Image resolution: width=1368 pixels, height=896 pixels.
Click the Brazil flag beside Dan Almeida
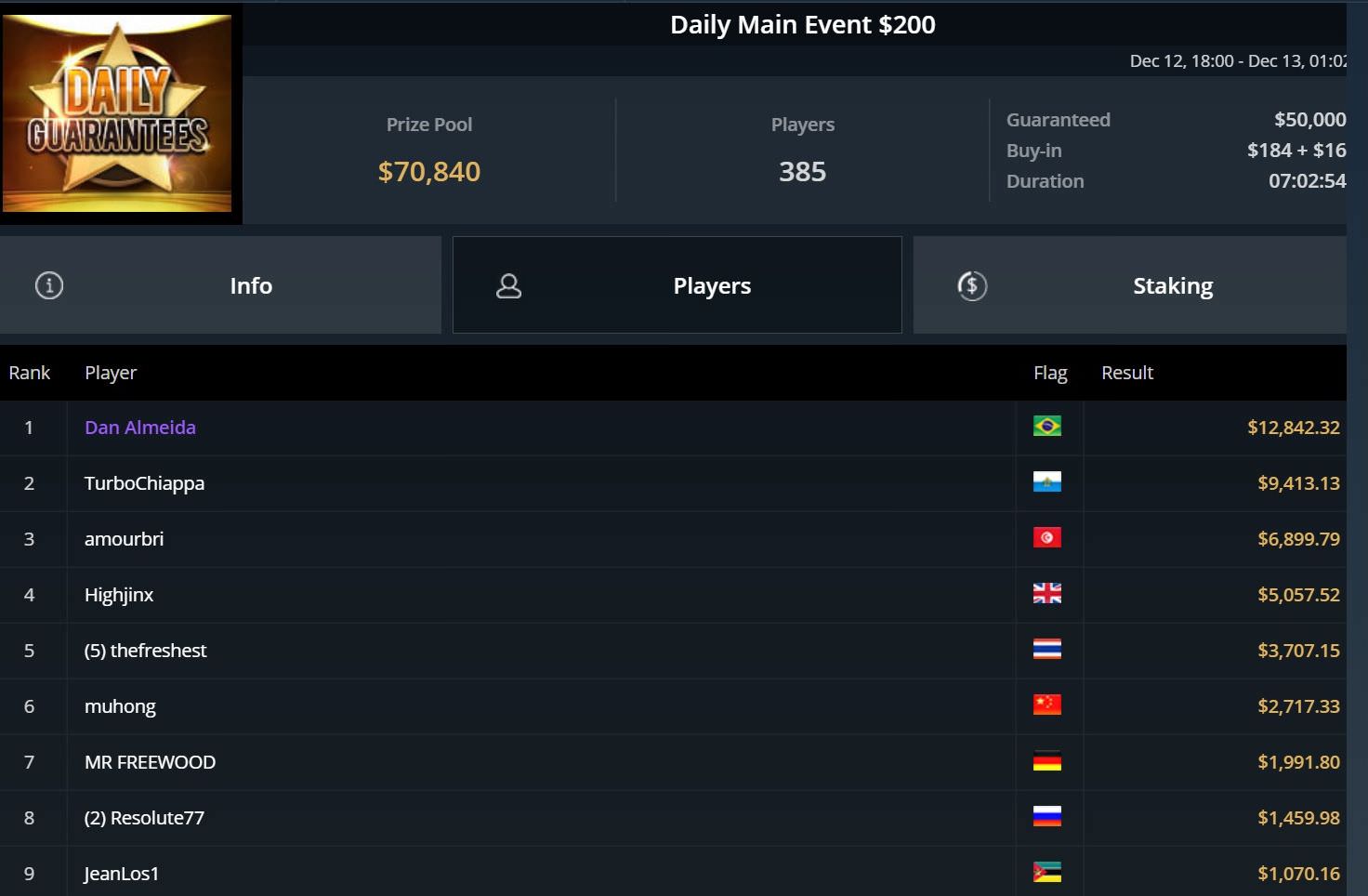click(x=1046, y=427)
